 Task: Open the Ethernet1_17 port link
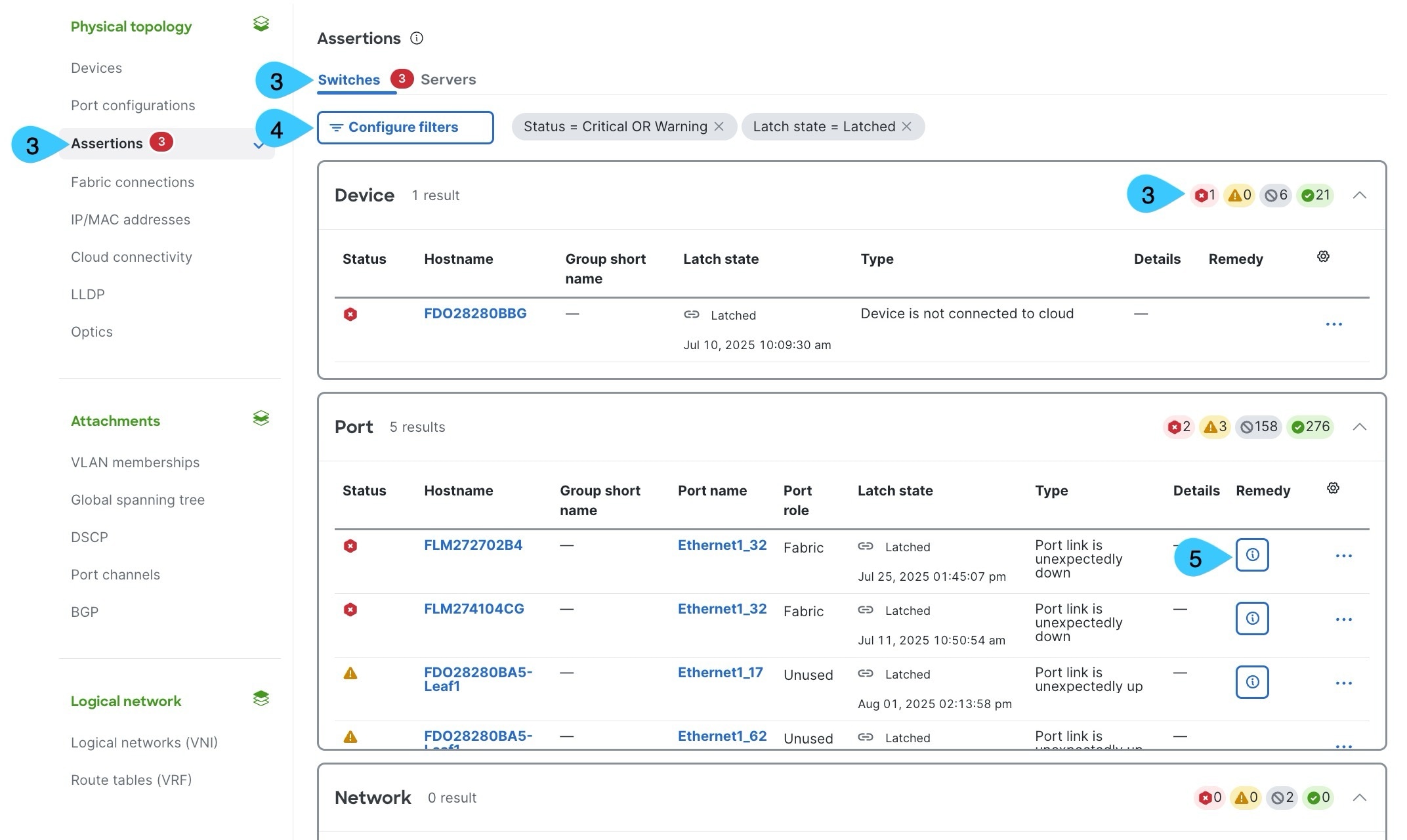click(720, 673)
